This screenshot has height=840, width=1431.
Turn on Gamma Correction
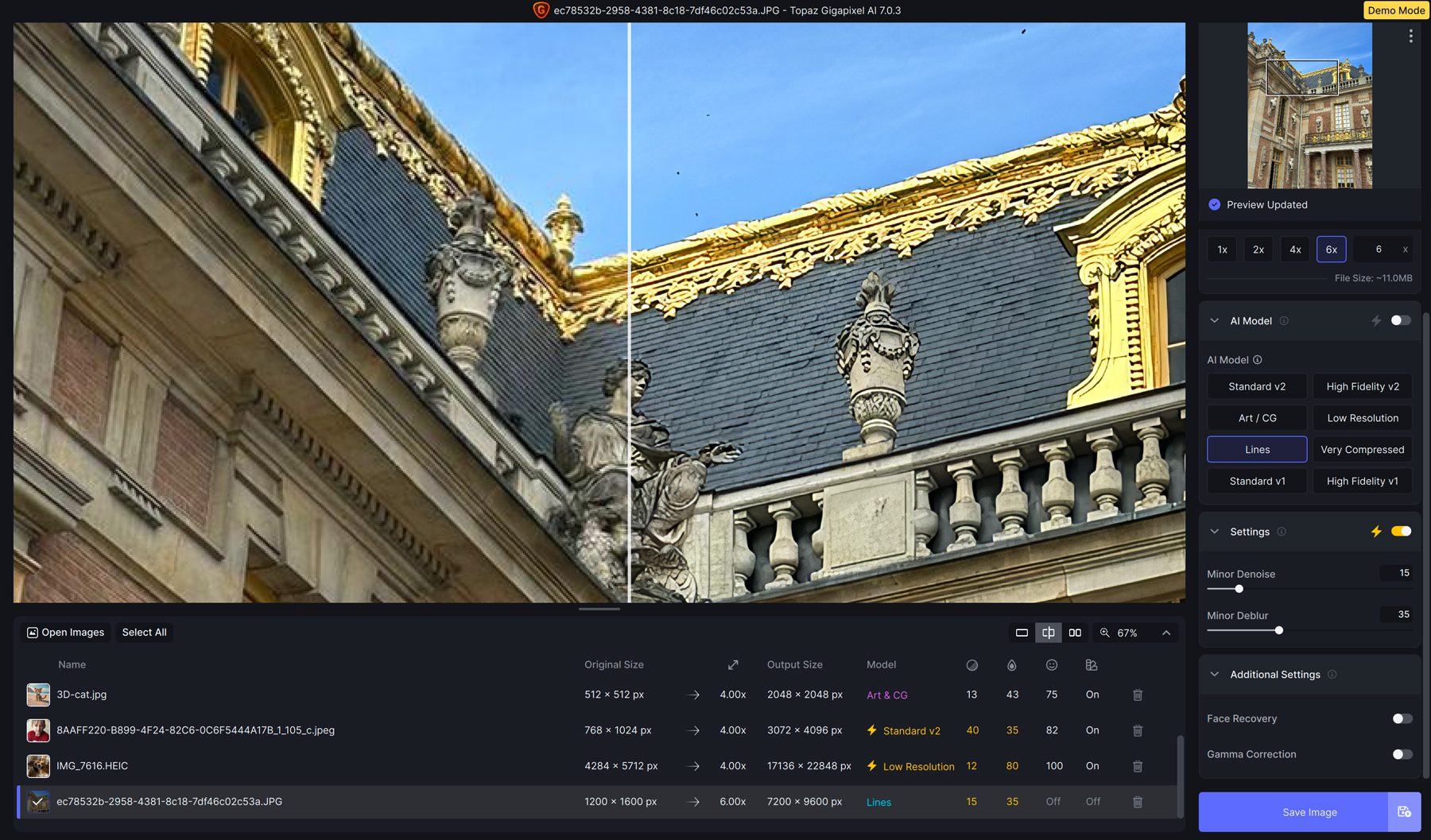[x=1402, y=754]
